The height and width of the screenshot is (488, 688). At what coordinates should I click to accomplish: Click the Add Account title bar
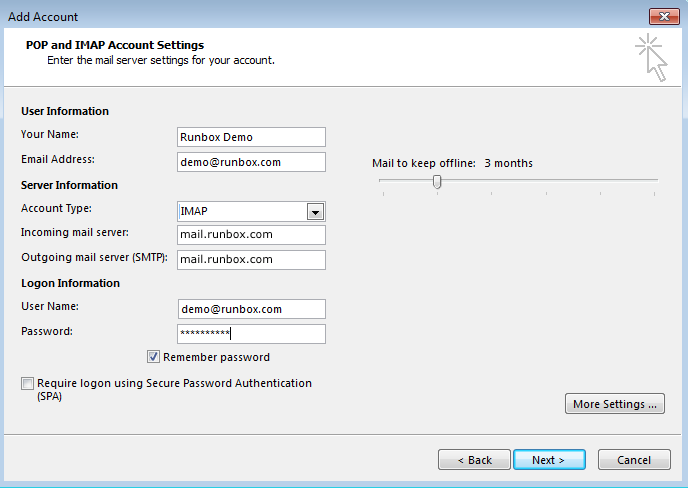(x=300, y=16)
